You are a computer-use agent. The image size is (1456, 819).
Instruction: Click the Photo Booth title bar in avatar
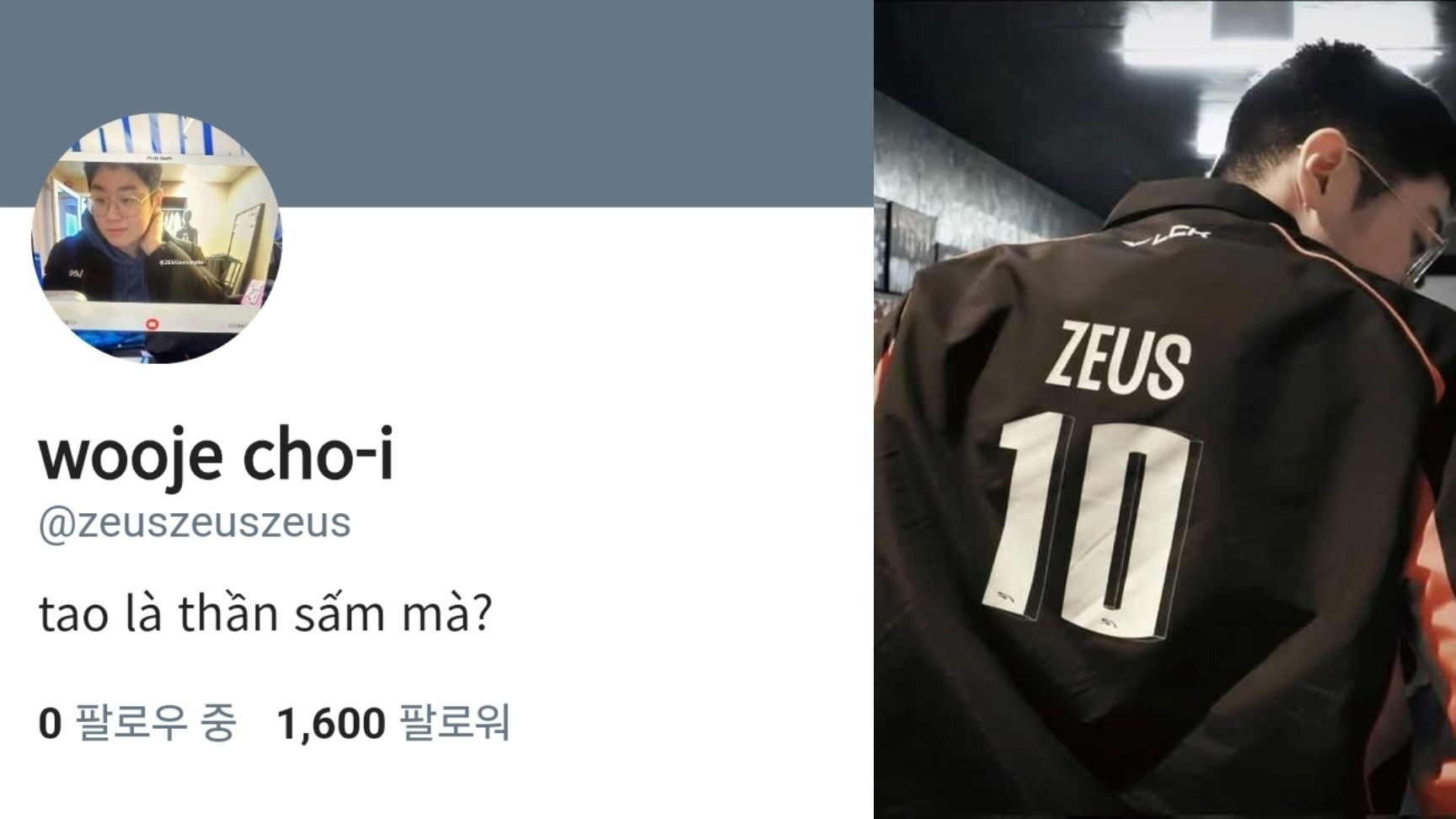157,157
